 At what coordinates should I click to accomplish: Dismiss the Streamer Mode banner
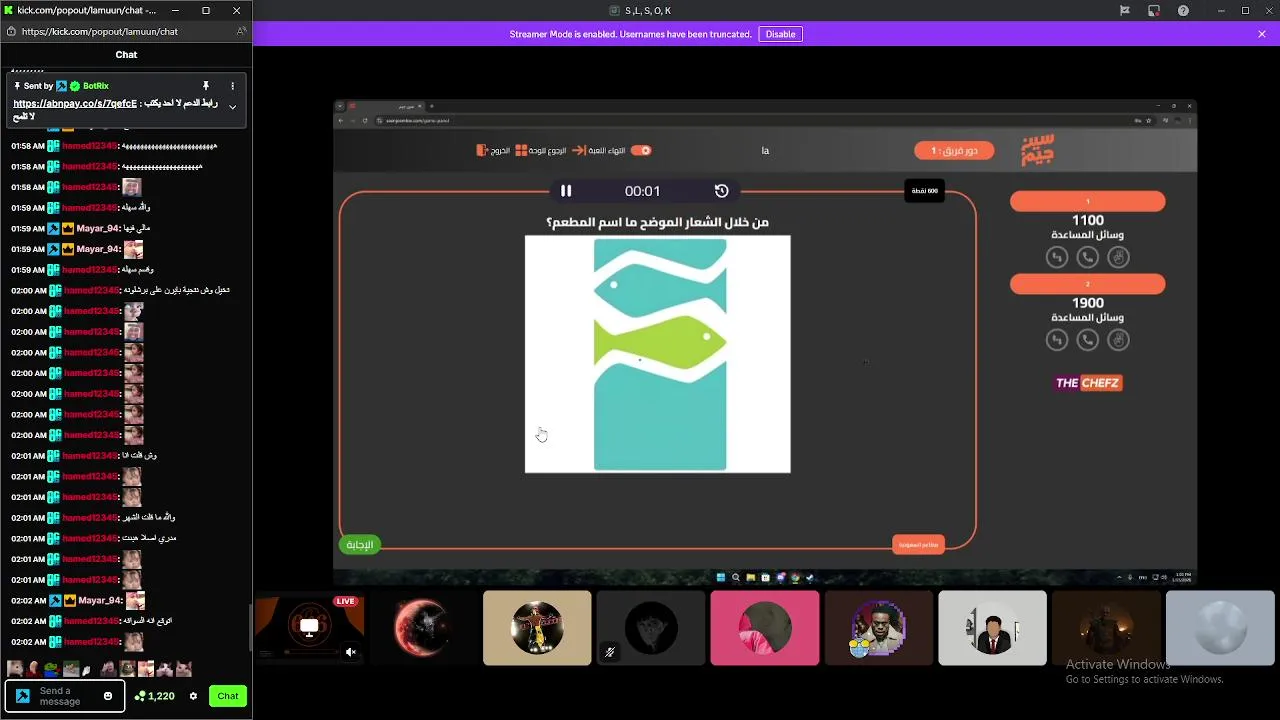1262,34
